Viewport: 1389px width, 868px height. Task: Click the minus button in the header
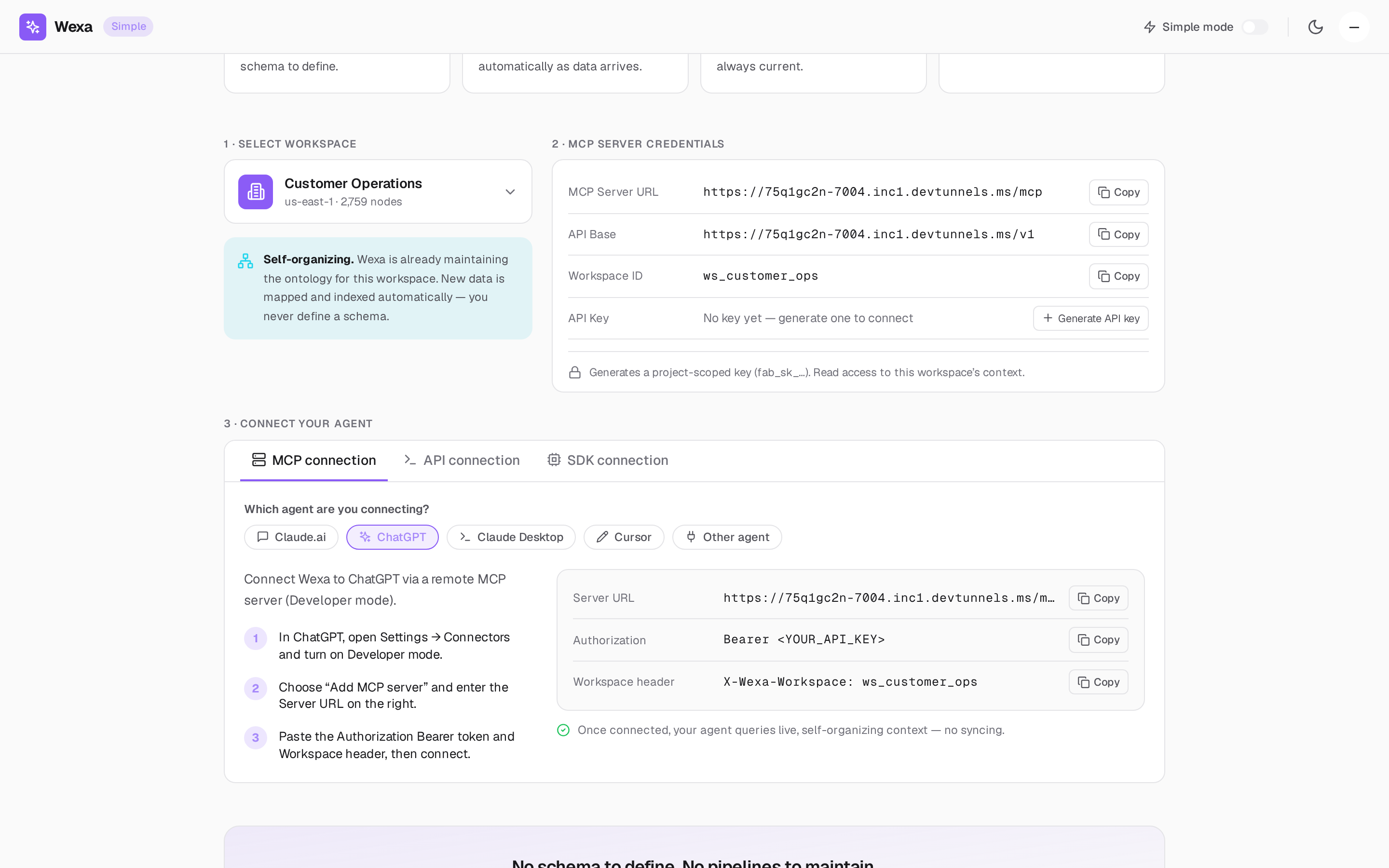click(x=1354, y=27)
